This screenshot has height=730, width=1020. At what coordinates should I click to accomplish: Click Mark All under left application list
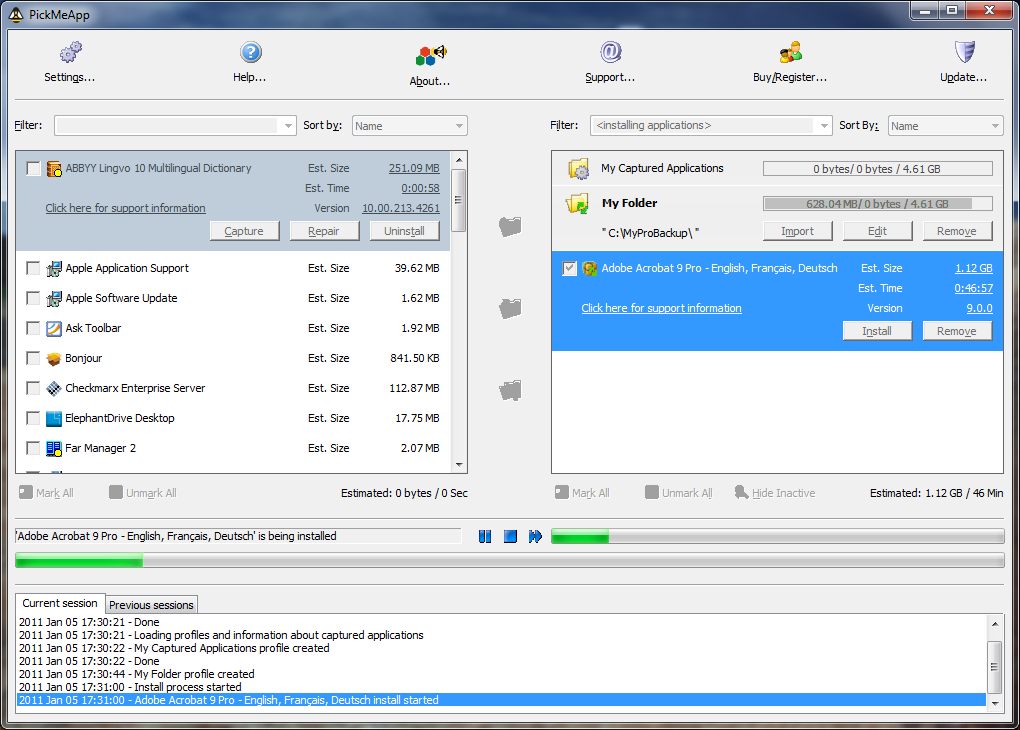[47, 493]
